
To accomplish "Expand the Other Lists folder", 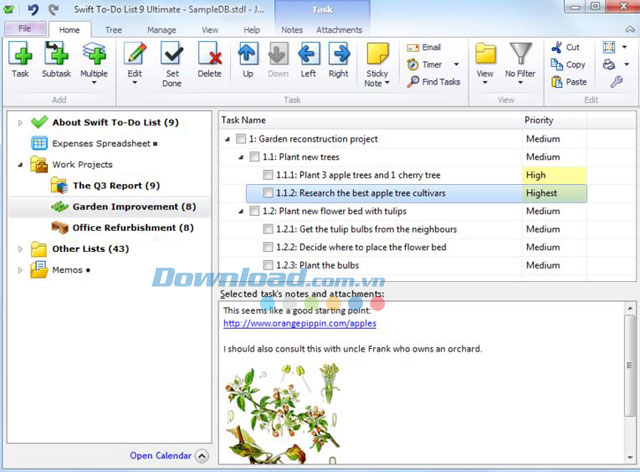I will (x=20, y=249).
